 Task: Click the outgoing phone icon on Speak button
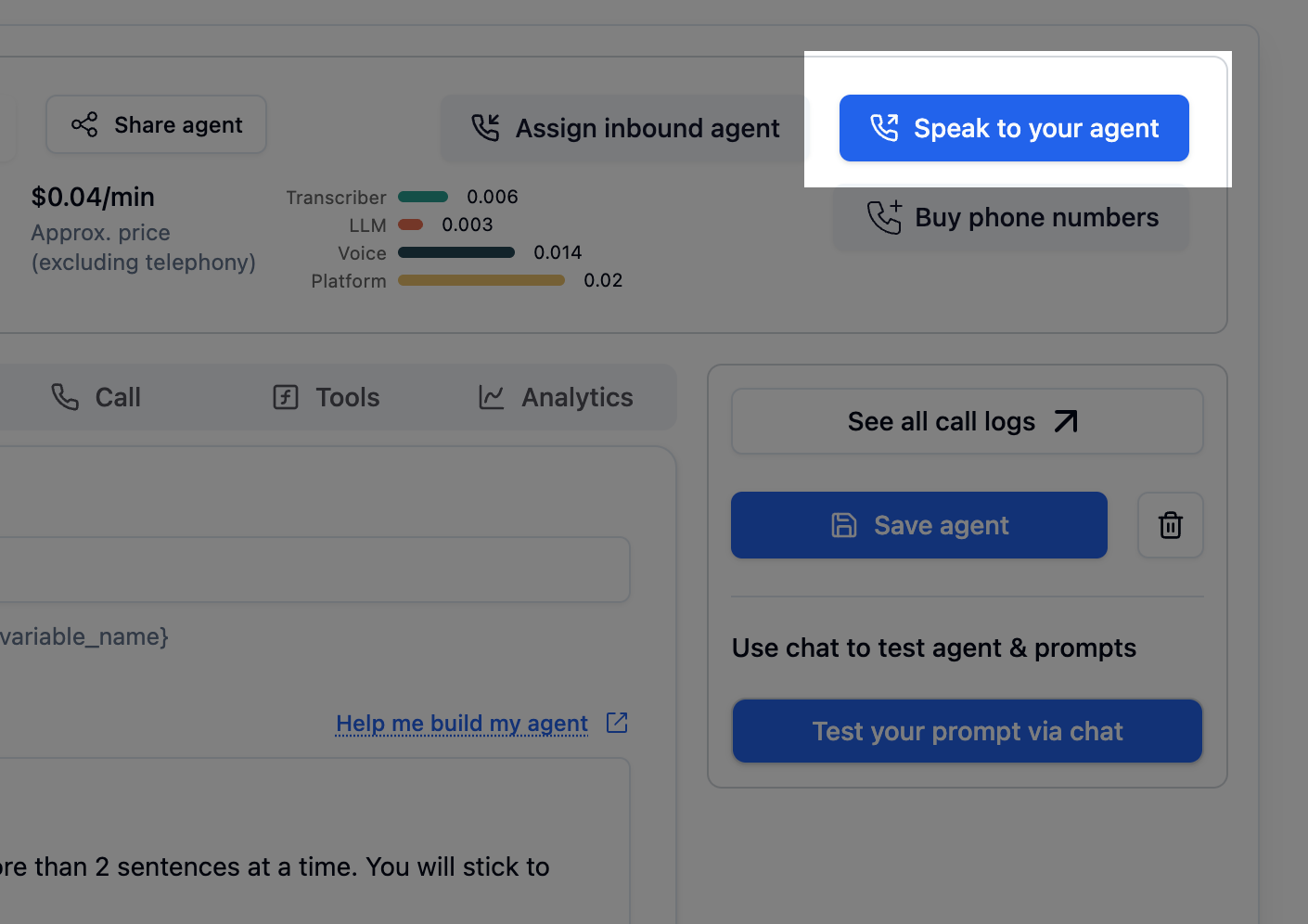(x=884, y=128)
